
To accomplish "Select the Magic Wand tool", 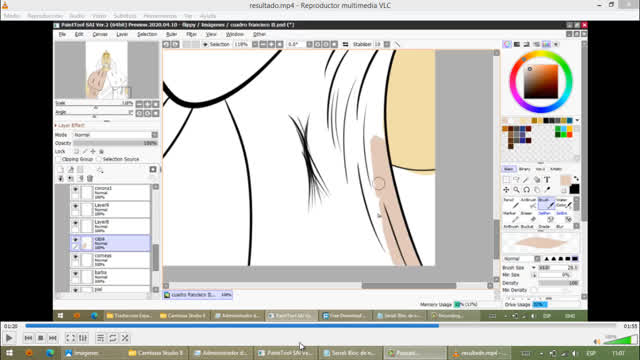I will click(x=527, y=180).
